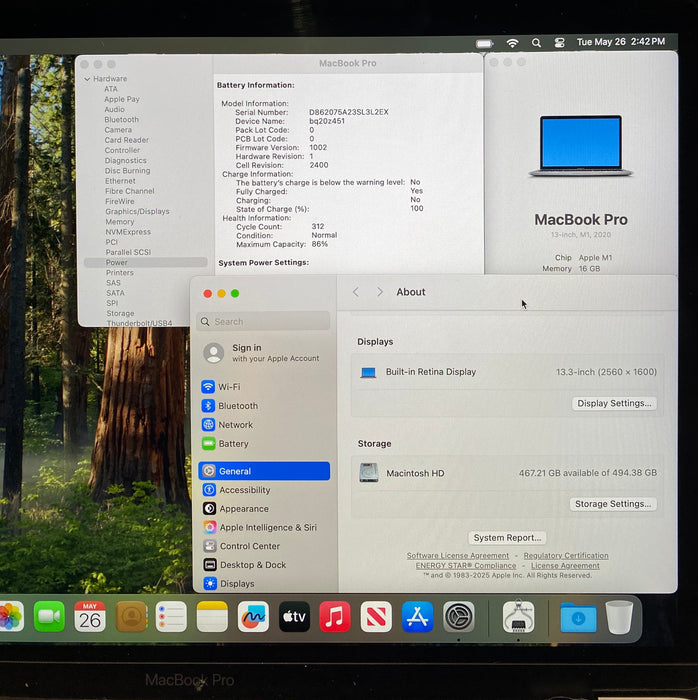Viewport: 698px width, 700px height.
Task: Open Software License Agreement link
Action: tap(457, 555)
